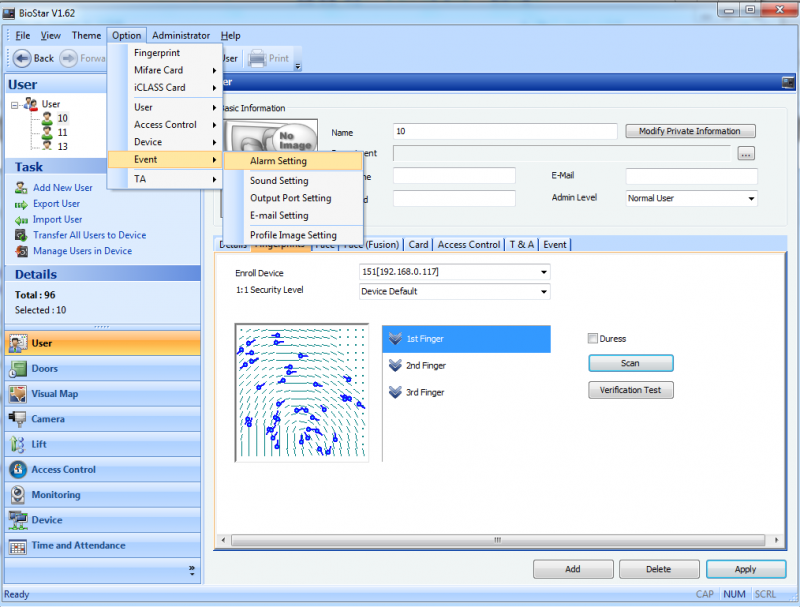Click the Import User icon

[21, 220]
